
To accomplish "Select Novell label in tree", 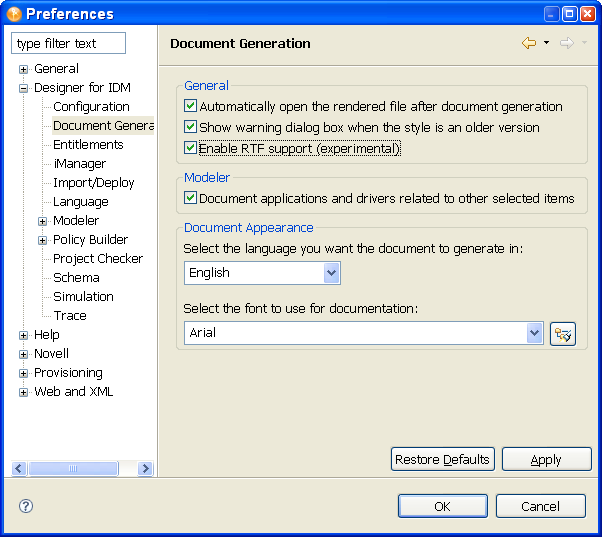I will (x=51, y=354).
